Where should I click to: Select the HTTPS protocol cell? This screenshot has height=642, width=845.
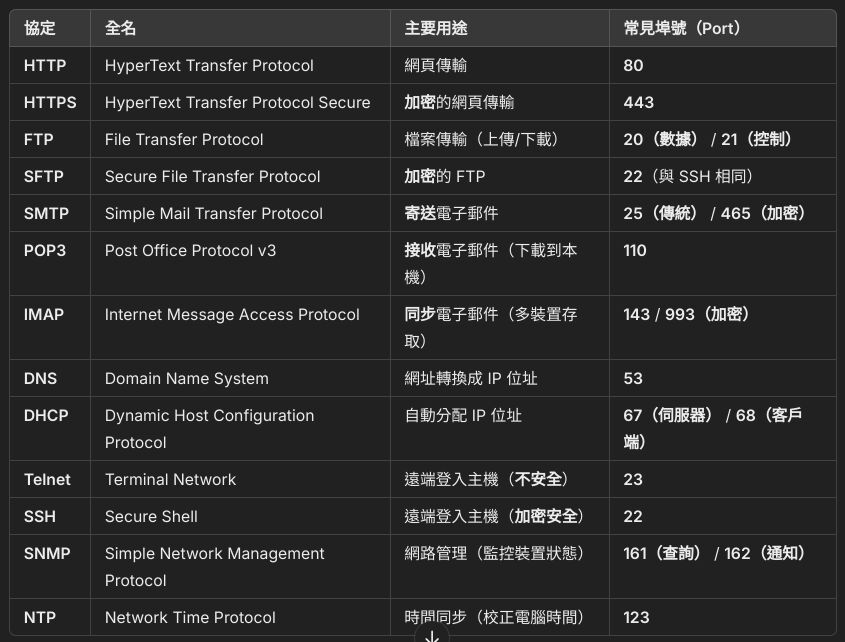(50, 102)
